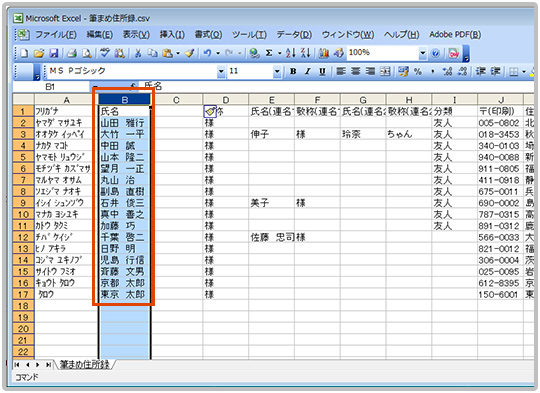Viewport: 540px width, 393px height.
Task: Open the 書式(O) menu
Action: click(x=208, y=35)
